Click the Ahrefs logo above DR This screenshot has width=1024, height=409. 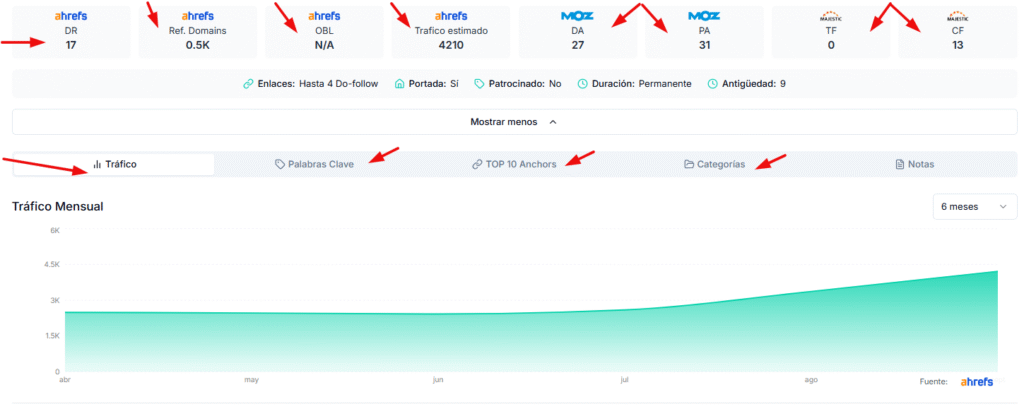(71, 16)
